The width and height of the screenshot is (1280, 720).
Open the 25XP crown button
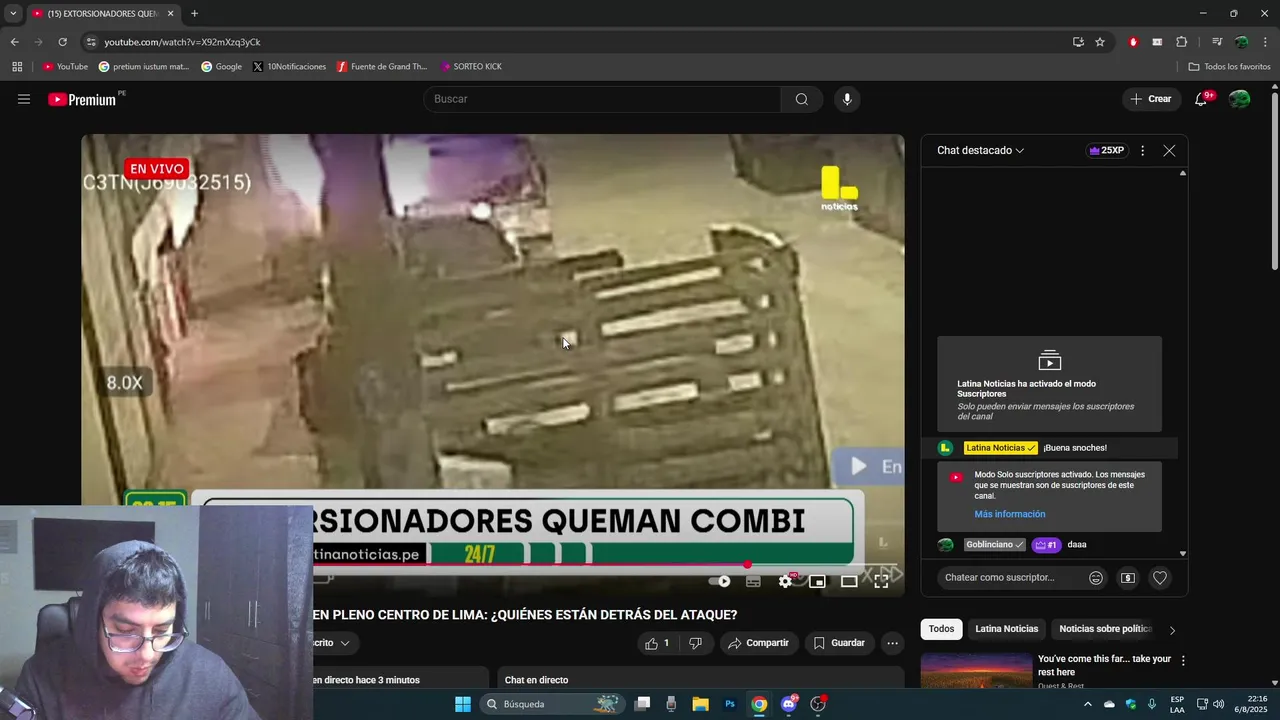[x=1106, y=150]
